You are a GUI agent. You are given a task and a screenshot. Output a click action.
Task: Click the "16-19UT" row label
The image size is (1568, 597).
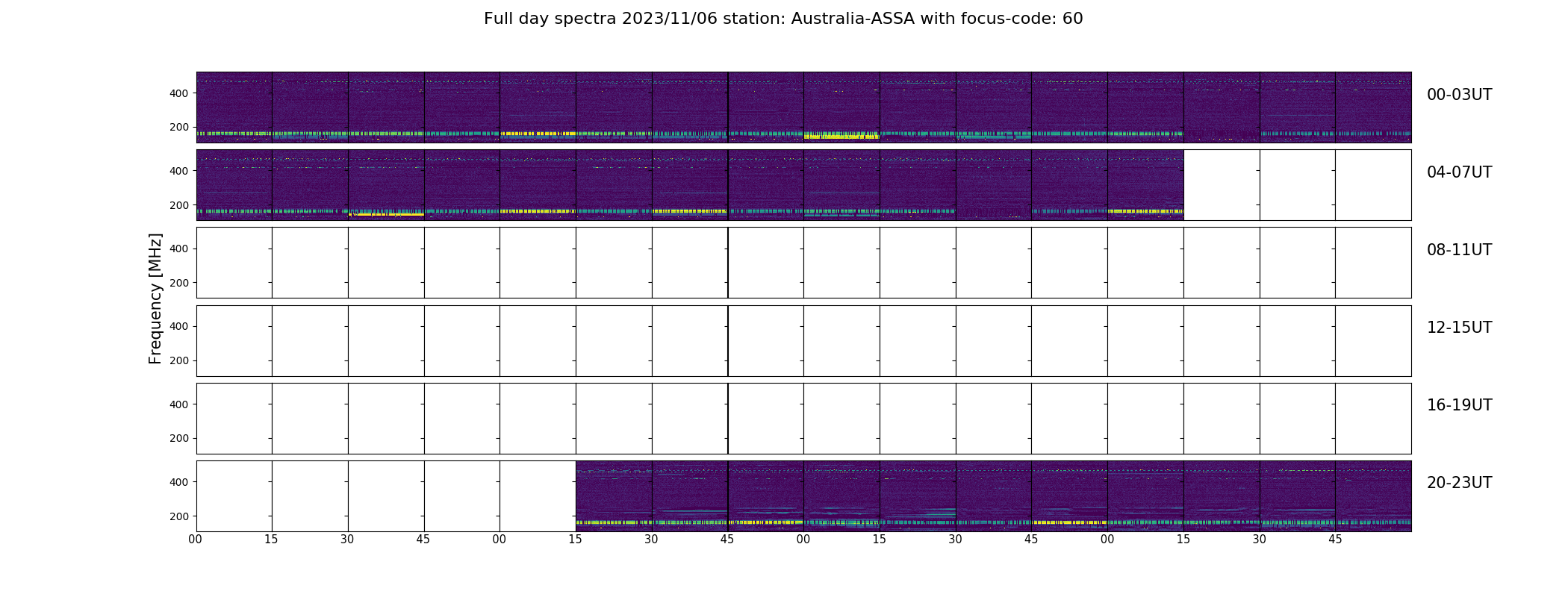point(1459,405)
